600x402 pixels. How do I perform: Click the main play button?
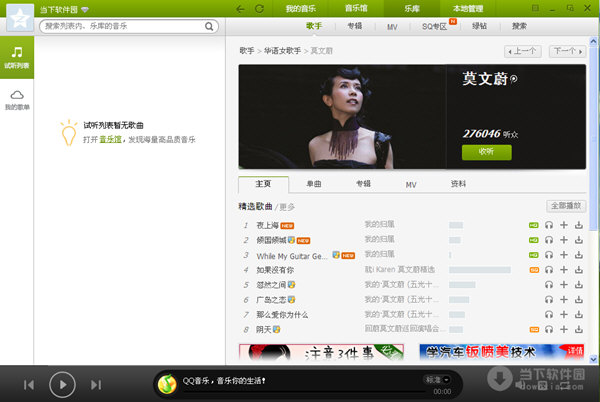pos(62,385)
